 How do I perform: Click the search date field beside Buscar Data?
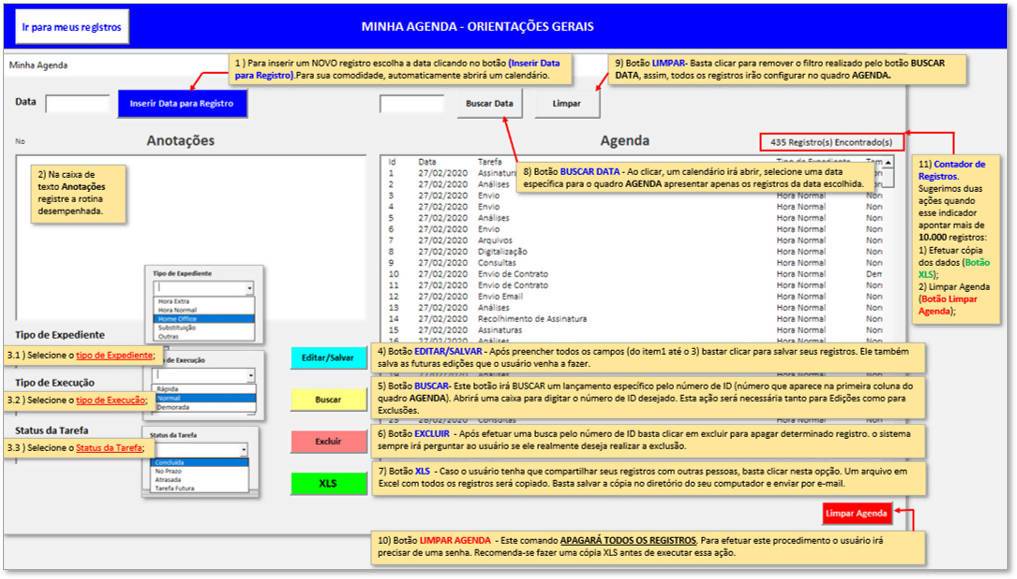[x=413, y=104]
